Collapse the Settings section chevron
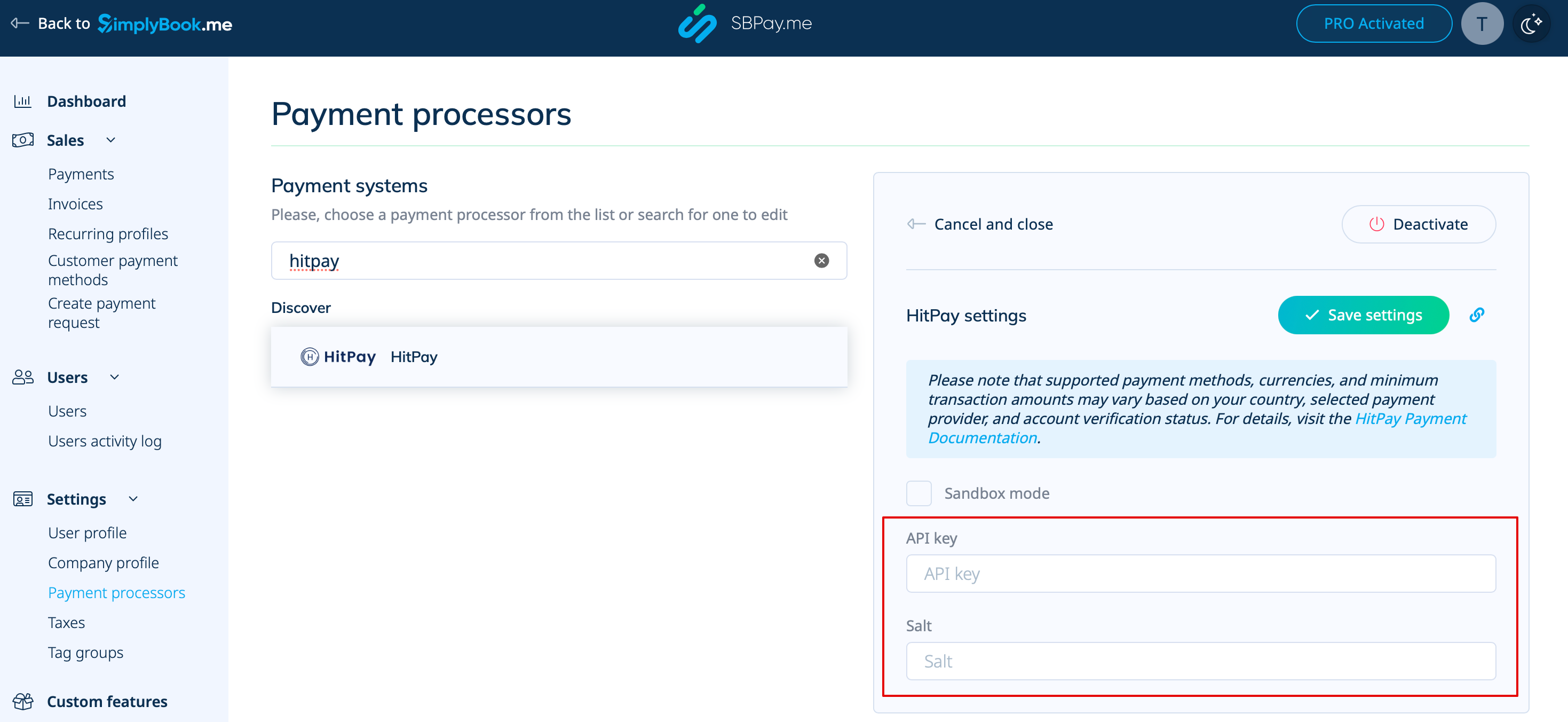 pyautogui.click(x=133, y=499)
